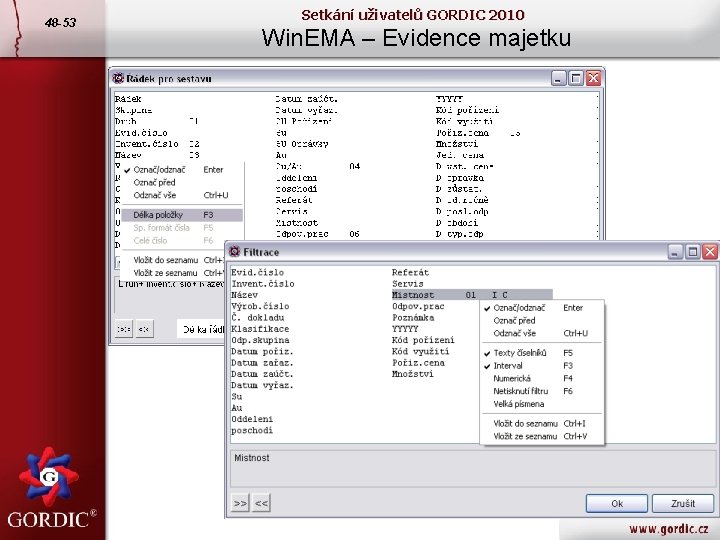Select Evid.číslo in Filtrace list

(x=258, y=272)
